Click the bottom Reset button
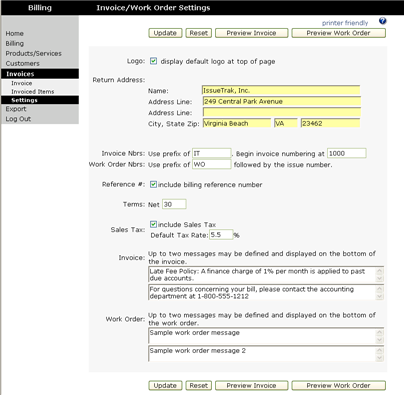 coord(199,385)
